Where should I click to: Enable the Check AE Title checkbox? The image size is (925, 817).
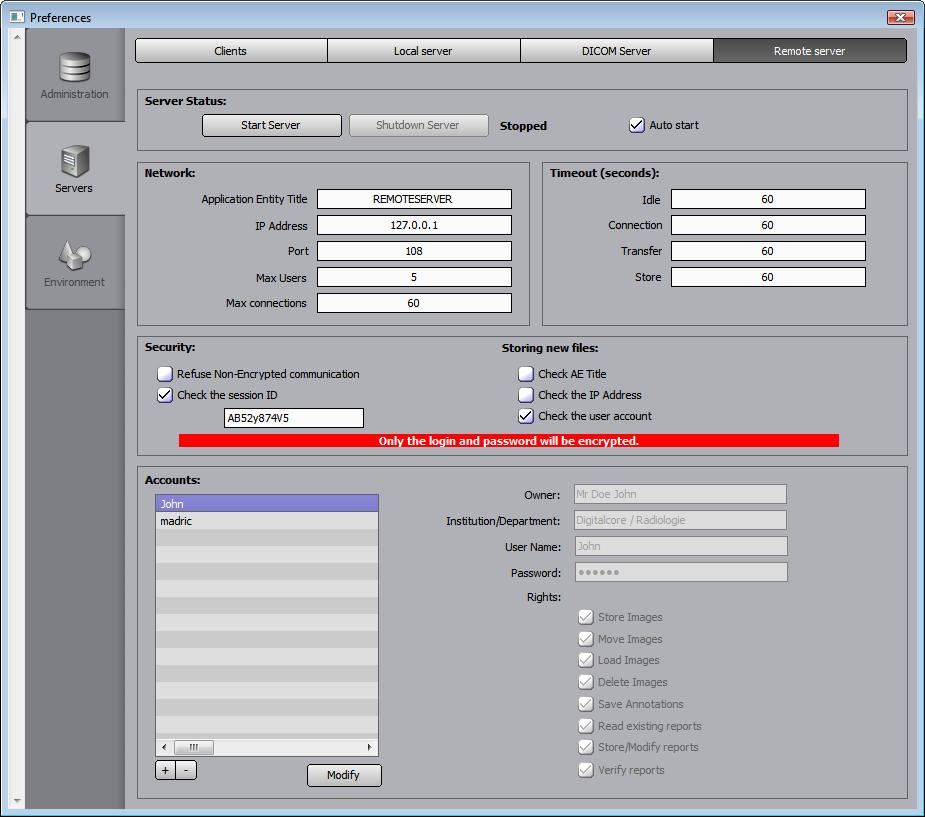click(x=526, y=374)
